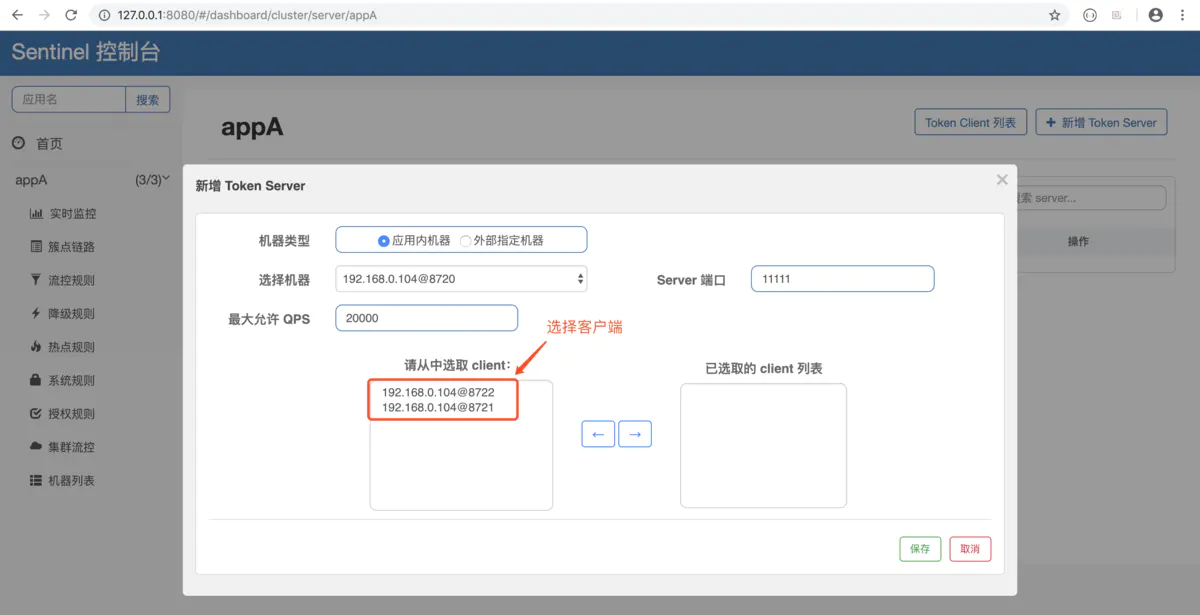Screen dimensions: 1200x615
Task: Go back in browser history
Action: (17, 15)
